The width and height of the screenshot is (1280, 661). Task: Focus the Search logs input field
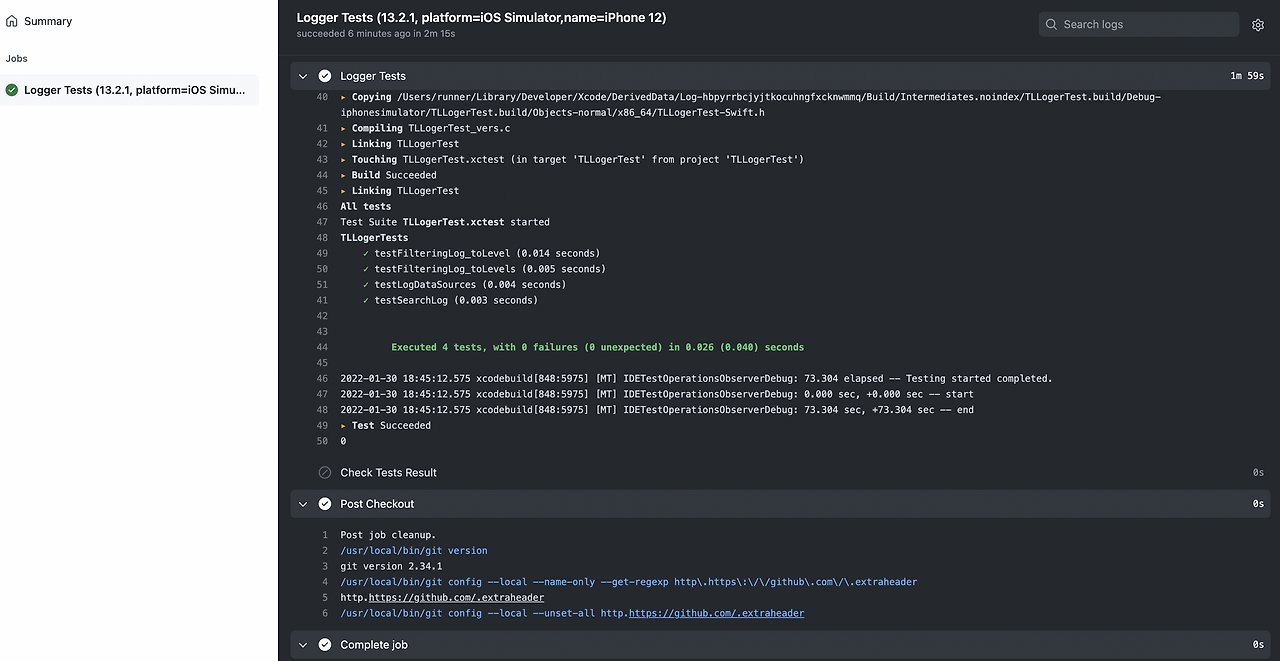point(1142,24)
